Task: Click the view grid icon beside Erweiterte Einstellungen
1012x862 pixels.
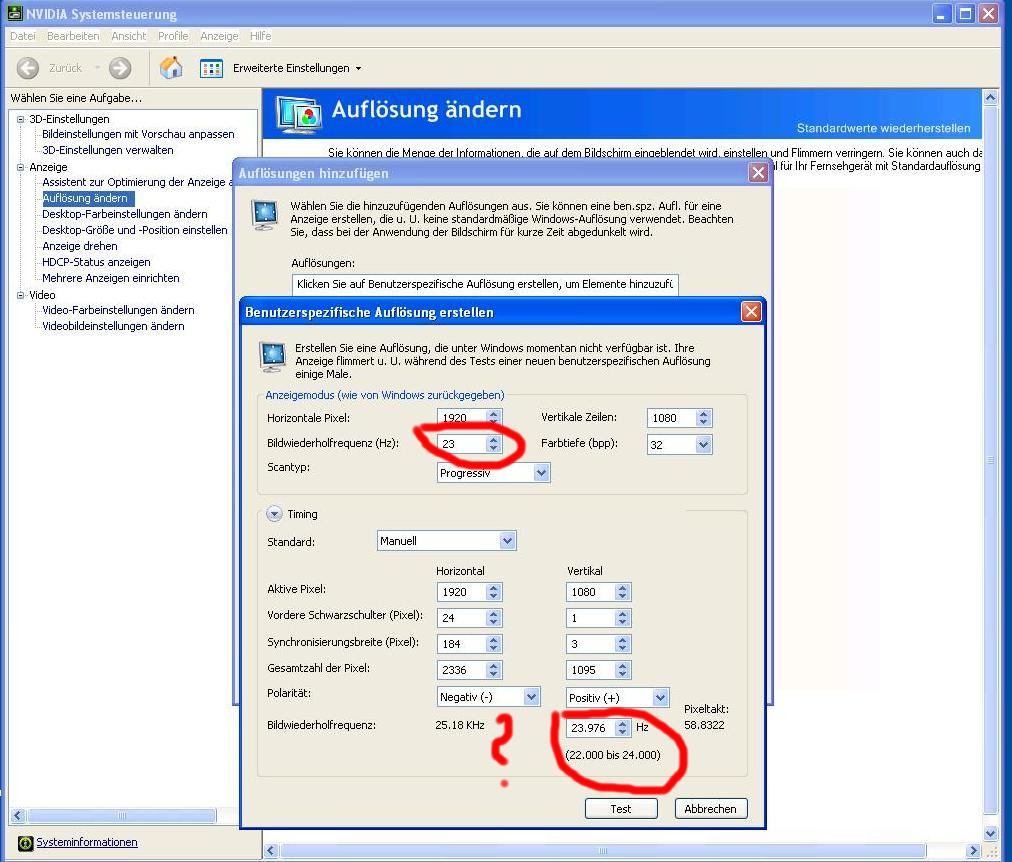Action: (211, 68)
